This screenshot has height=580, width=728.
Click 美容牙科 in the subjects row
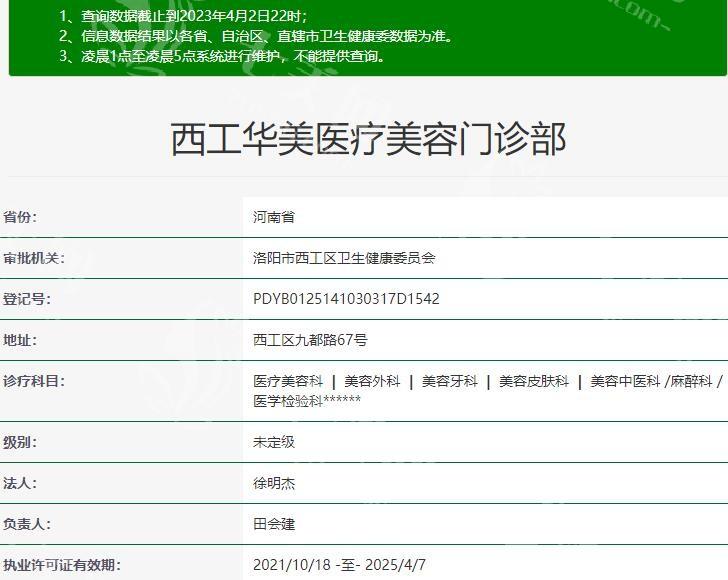click(x=449, y=381)
